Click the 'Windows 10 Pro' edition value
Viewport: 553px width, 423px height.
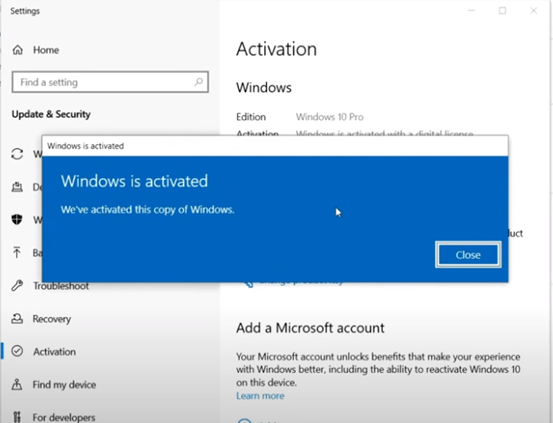pyautogui.click(x=330, y=117)
